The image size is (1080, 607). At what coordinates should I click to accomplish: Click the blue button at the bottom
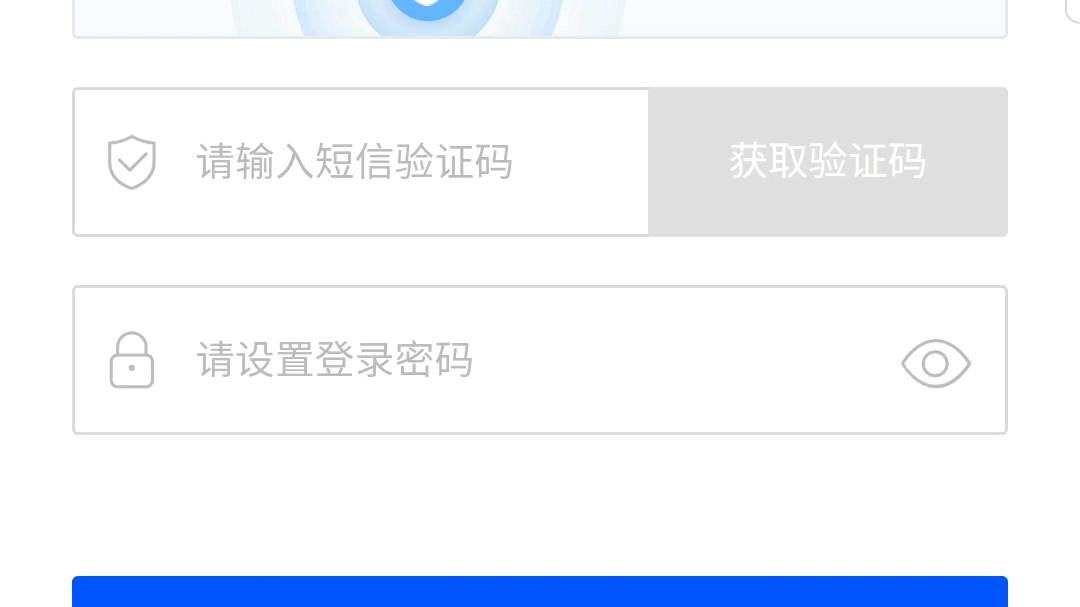tap(540, 592)
